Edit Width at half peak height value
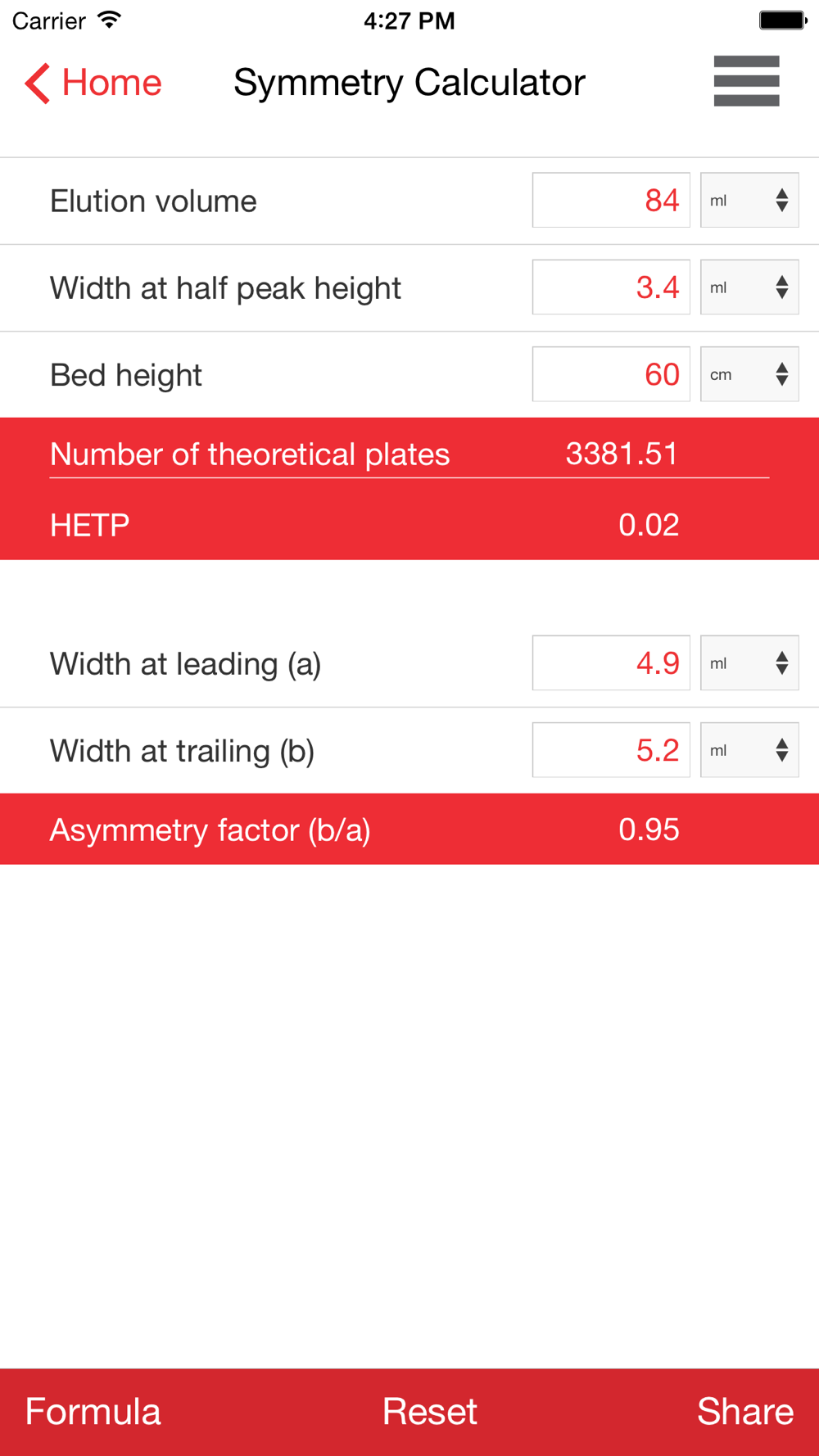The height and width of the screenshot is (1456, 819). coord(611,287)
